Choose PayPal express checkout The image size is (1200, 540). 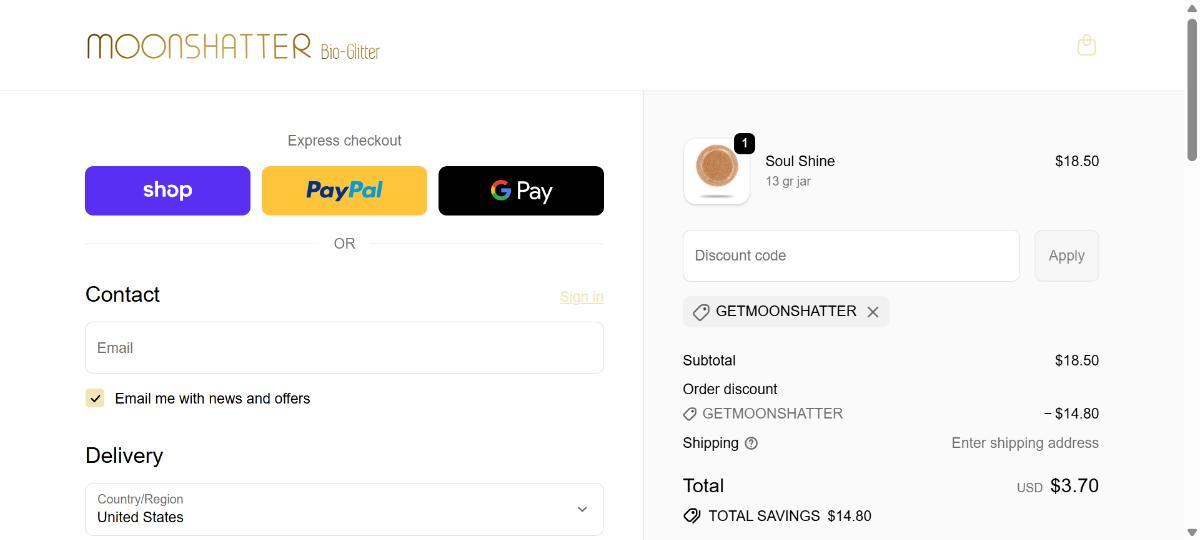[x=344, y=190]
